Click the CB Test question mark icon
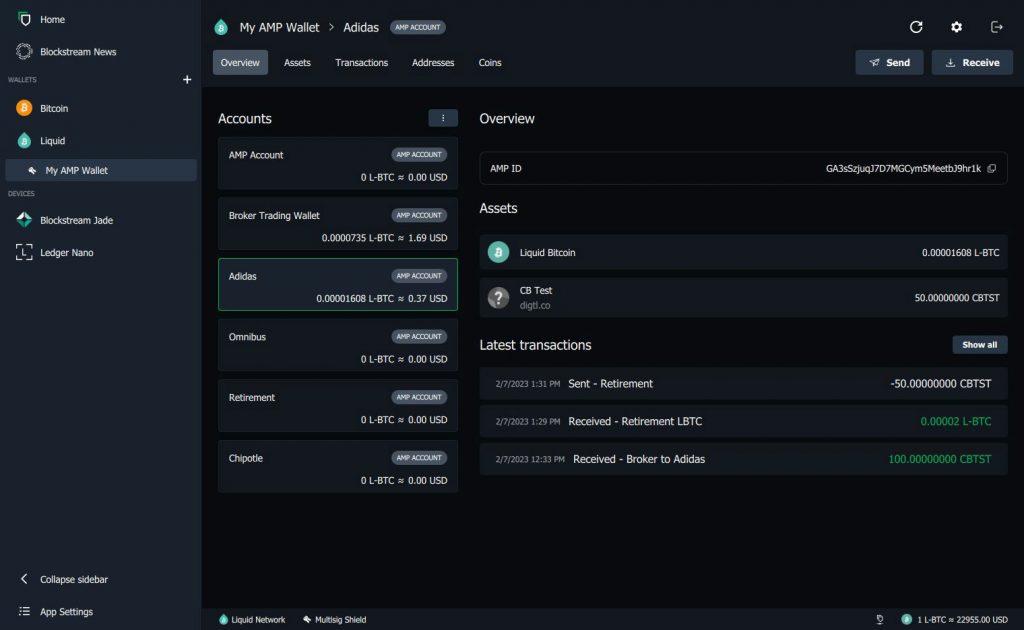The width and height of the screenshot is (1024, 630). tap(498, 298)
